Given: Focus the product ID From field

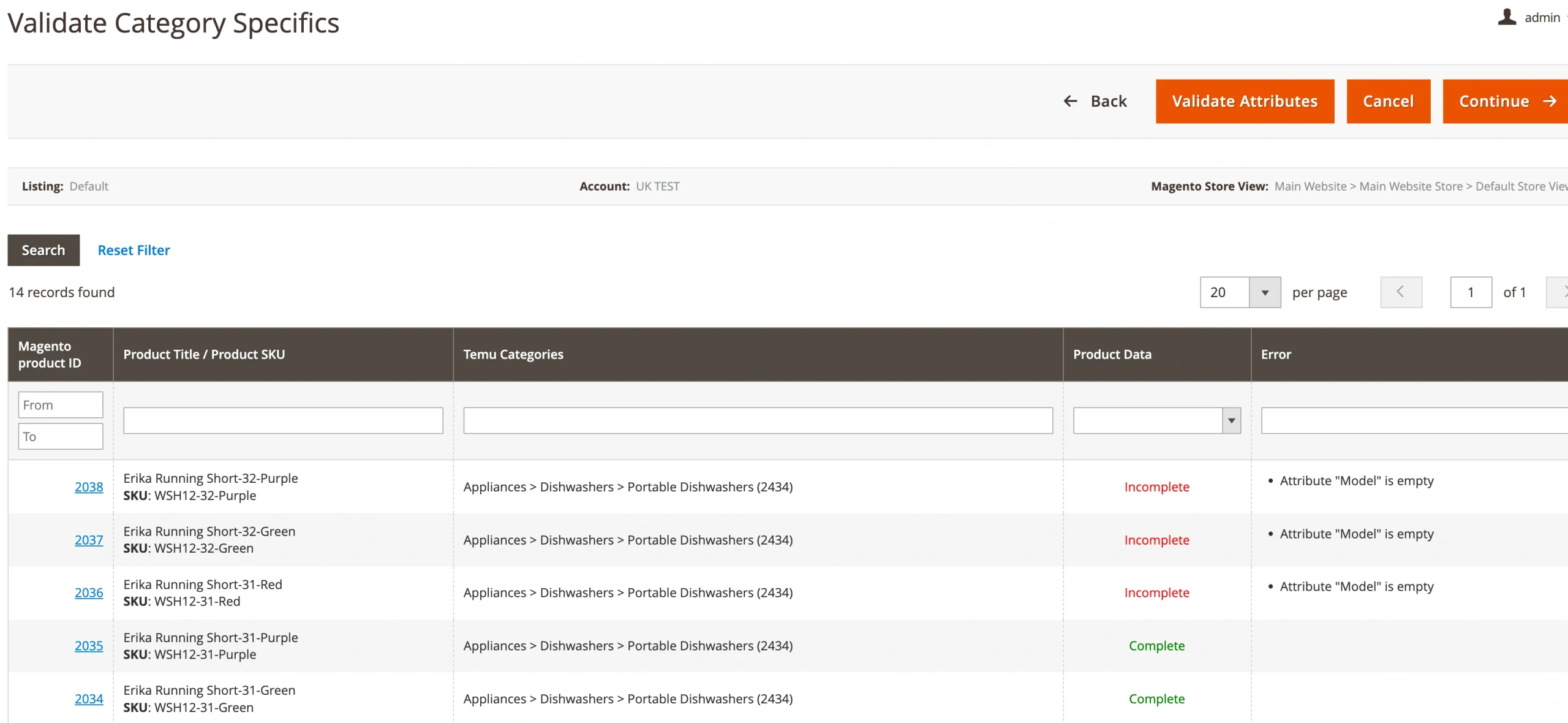Looking at the screenshot, I should [x=60, y=405].
